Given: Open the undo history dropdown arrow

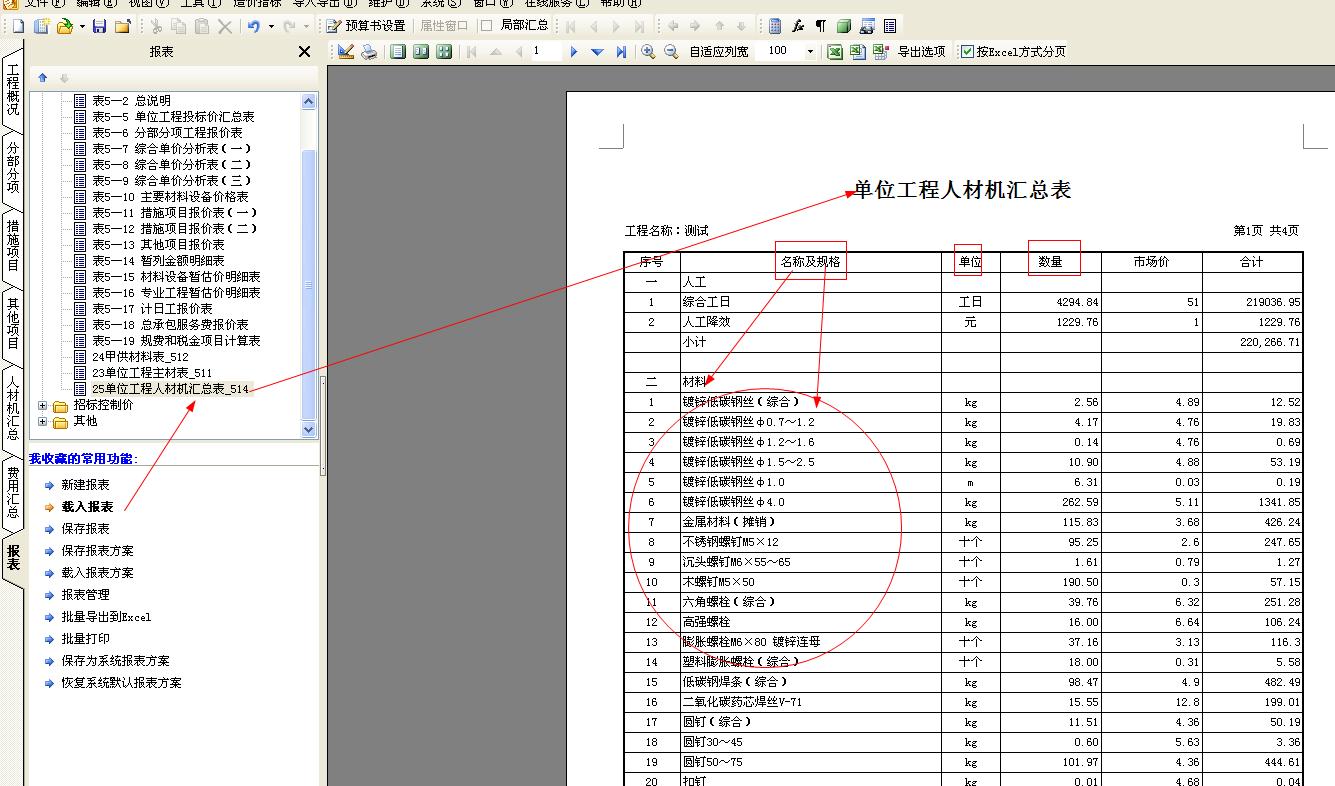Looking at the screenshot, I should tap(271, 26).
